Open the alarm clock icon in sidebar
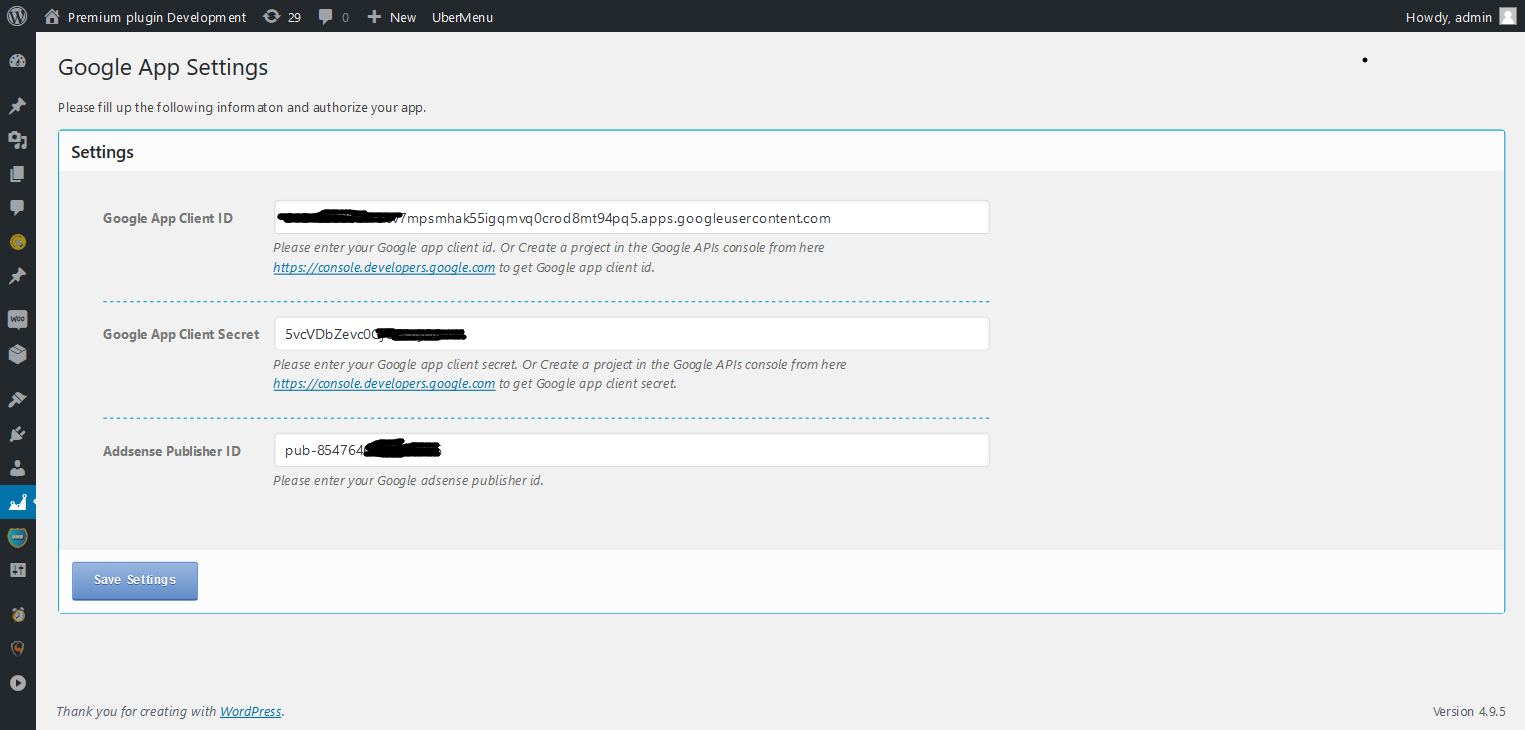Screen dimensions: 1525x730 coord(17,614)
